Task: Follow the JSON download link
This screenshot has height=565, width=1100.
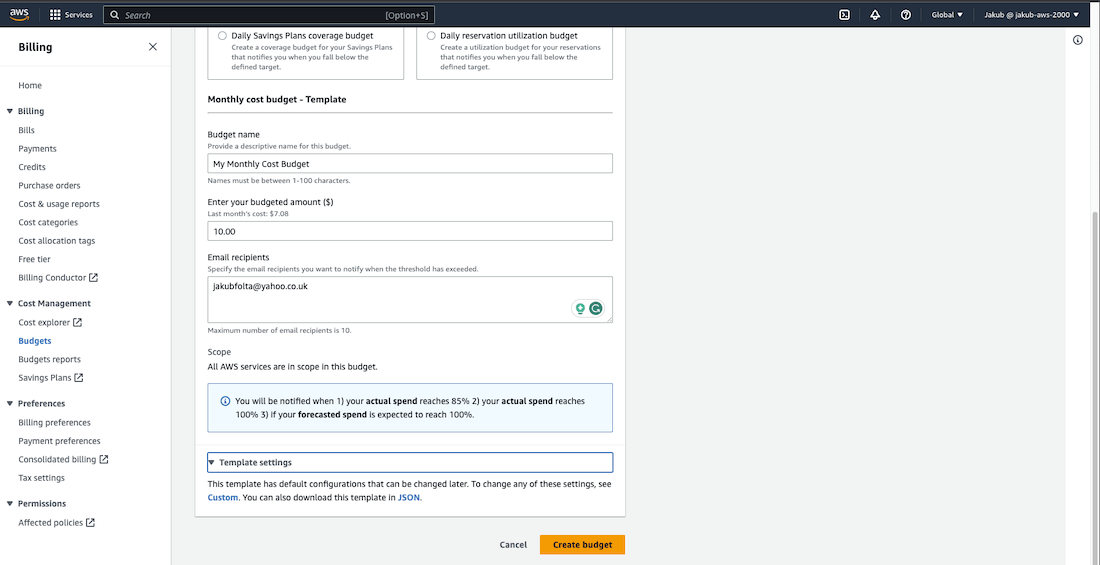Action: click(408, 498)
